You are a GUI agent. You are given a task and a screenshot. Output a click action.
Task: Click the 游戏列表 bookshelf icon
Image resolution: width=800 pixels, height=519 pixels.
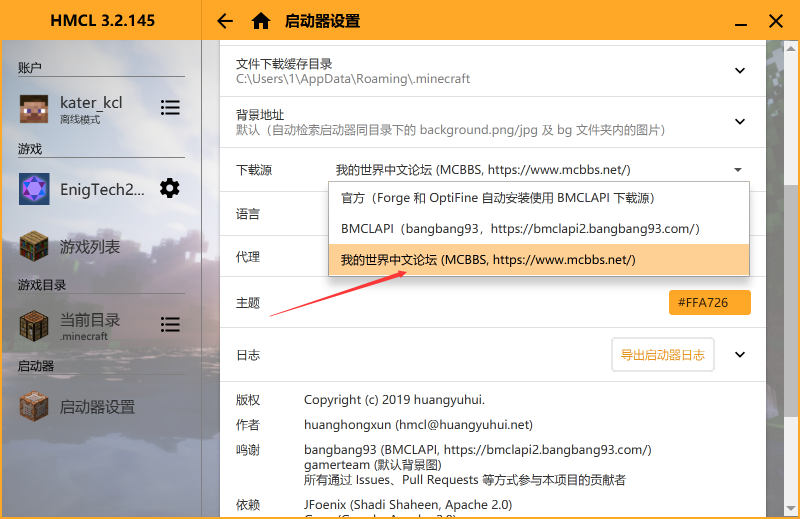(34, 246)
